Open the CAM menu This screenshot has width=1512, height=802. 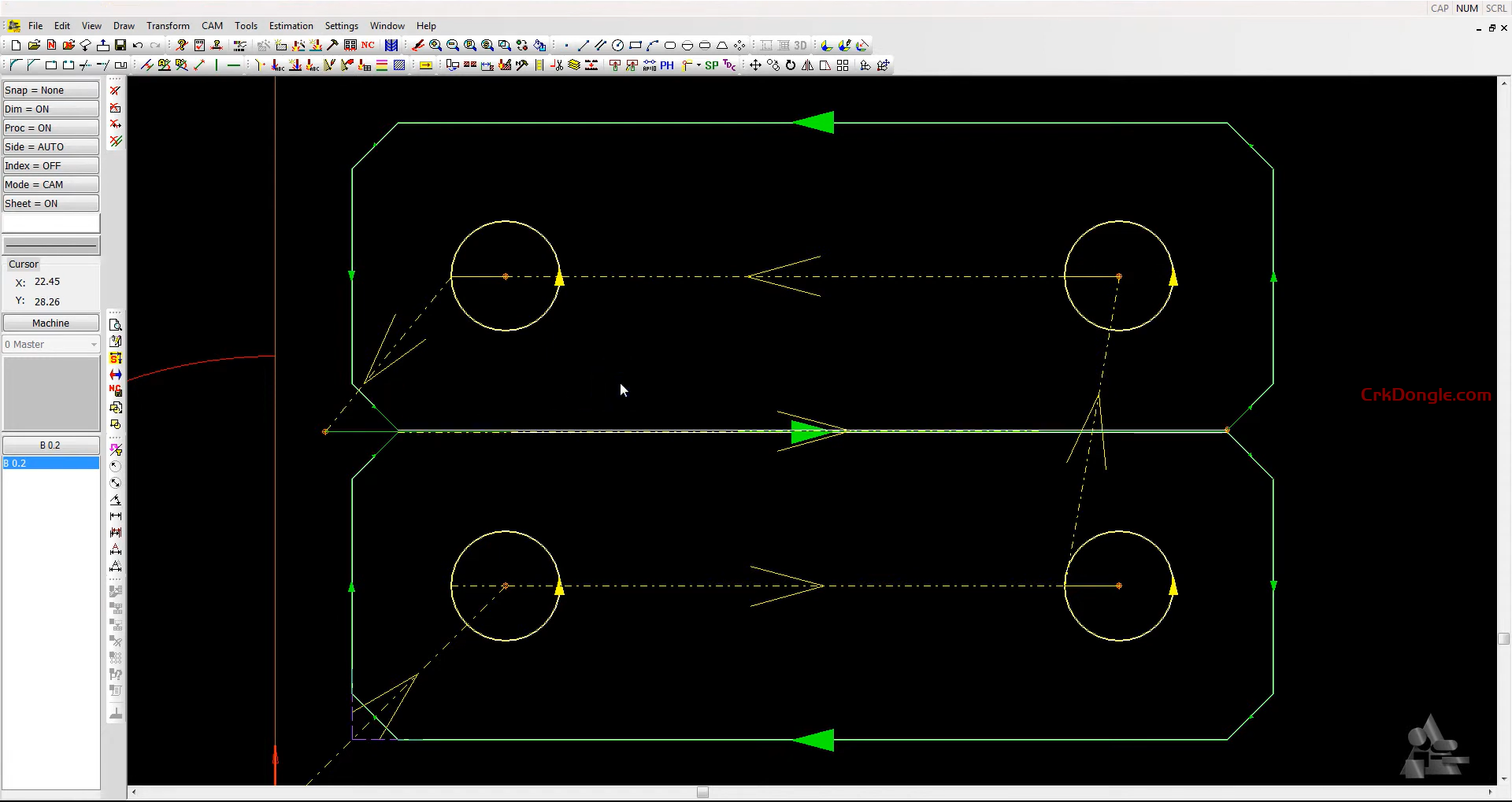point(212,25)
